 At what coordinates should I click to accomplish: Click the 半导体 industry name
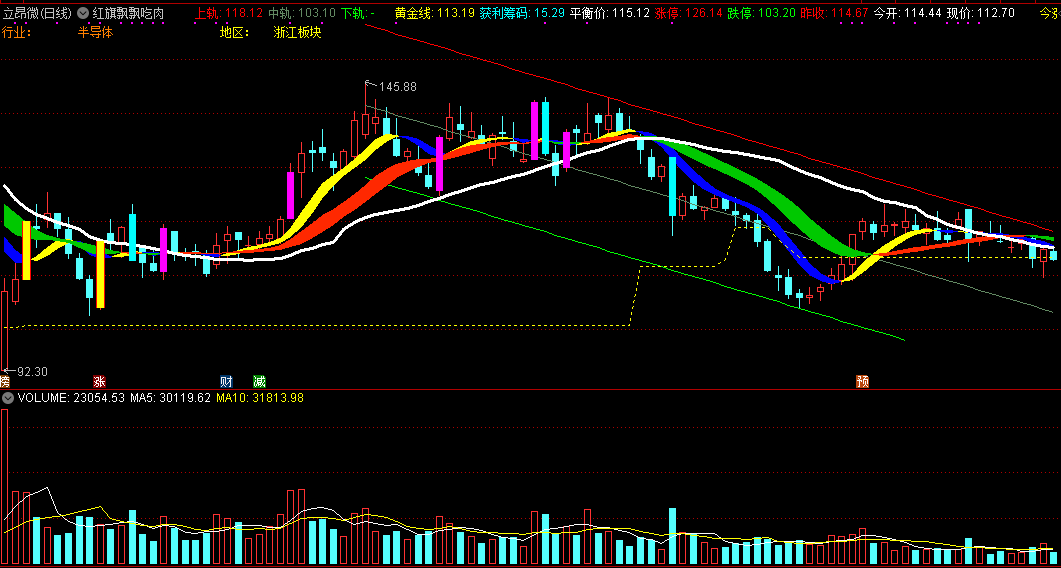click(x=95, y=32)
